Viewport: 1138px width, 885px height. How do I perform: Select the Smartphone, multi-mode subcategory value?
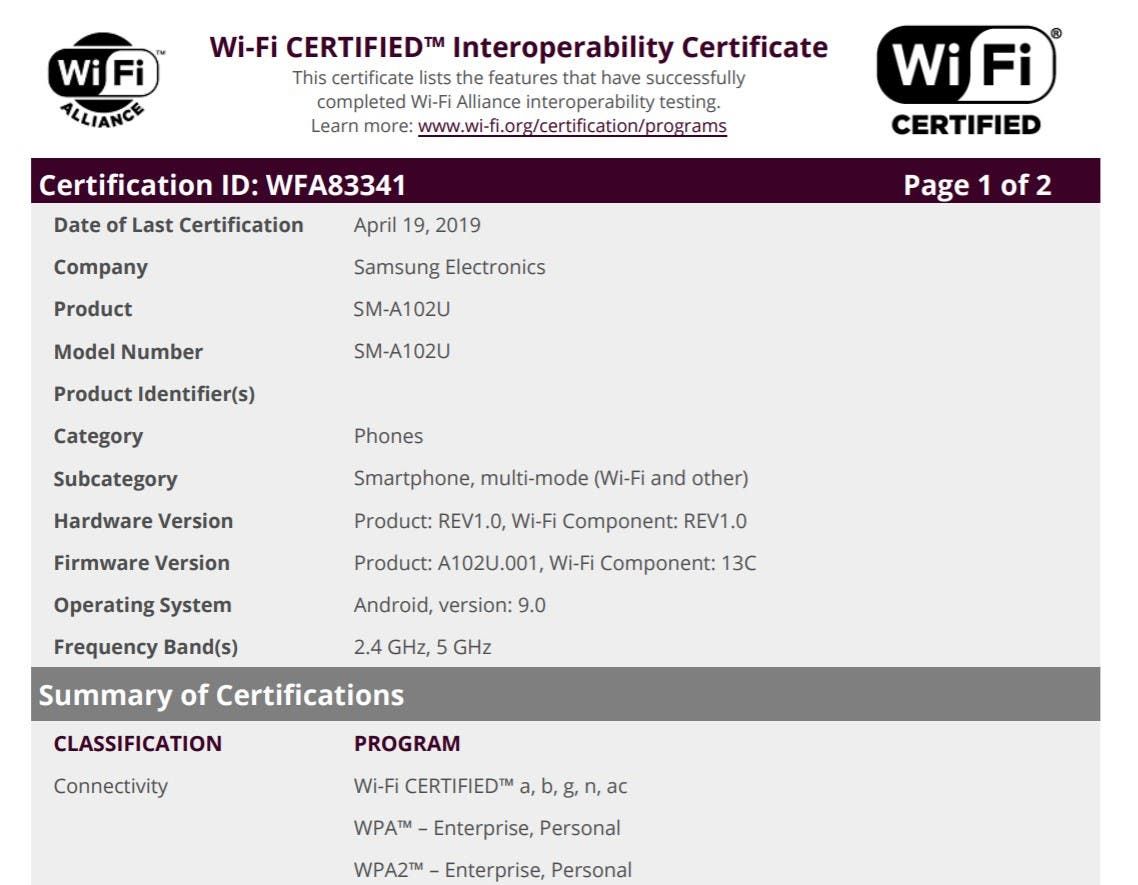(551, 478)
